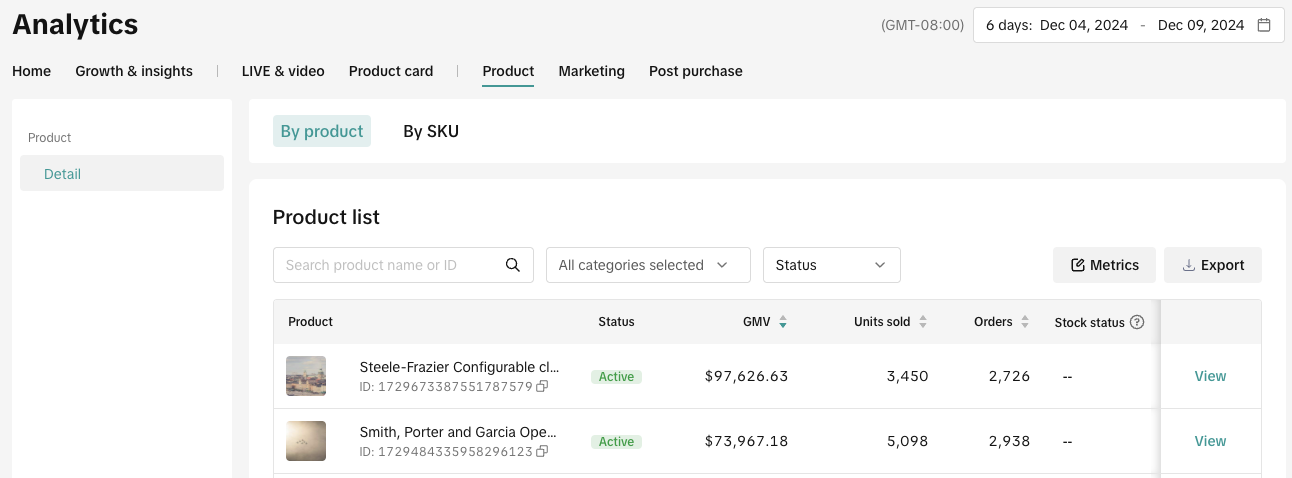The width and height of the screenshot is (1292, 478).
Task: Sort the table by Units sold
Action: click(x=923, y=322)
